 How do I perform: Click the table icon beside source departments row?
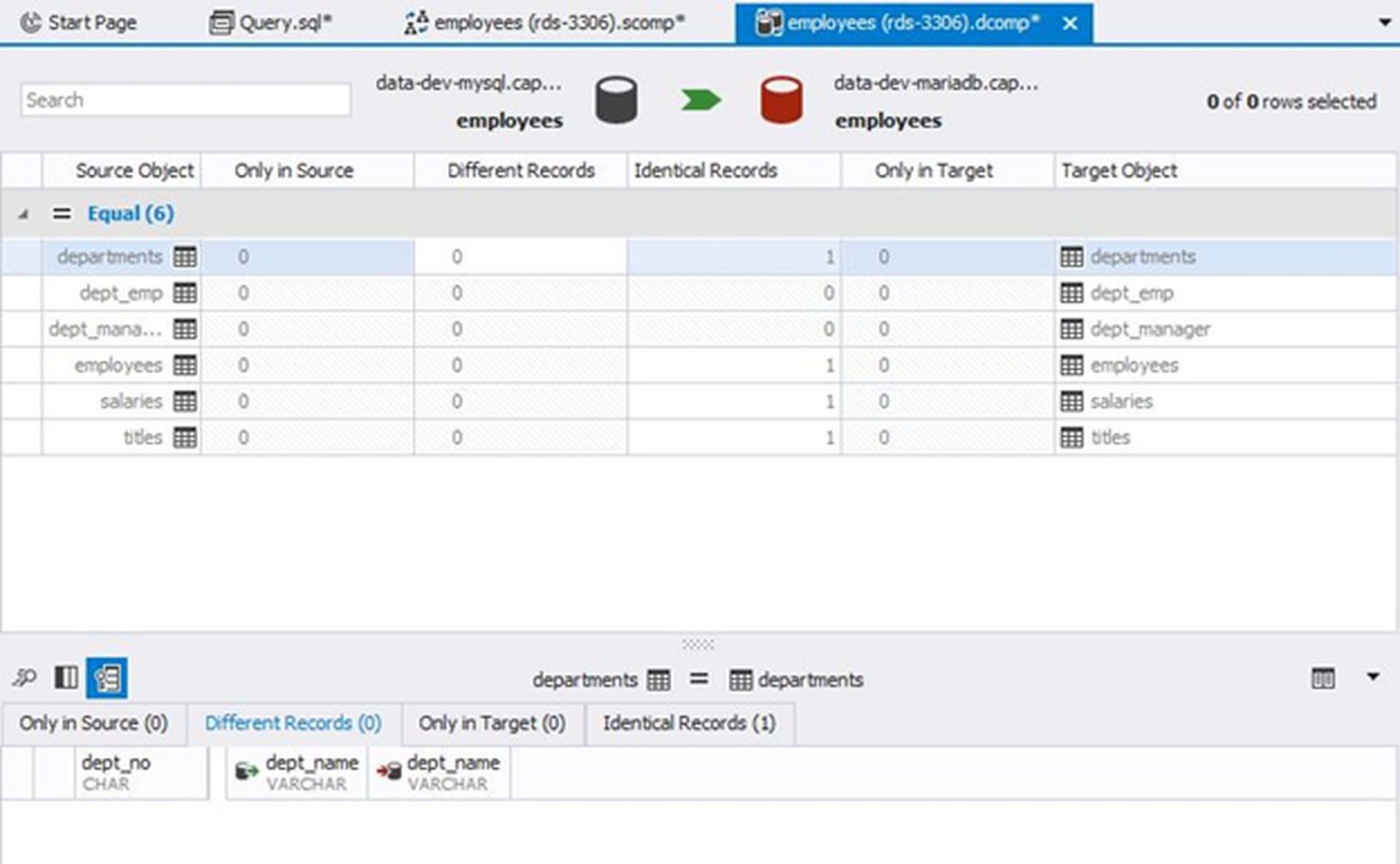coord(185,256)
